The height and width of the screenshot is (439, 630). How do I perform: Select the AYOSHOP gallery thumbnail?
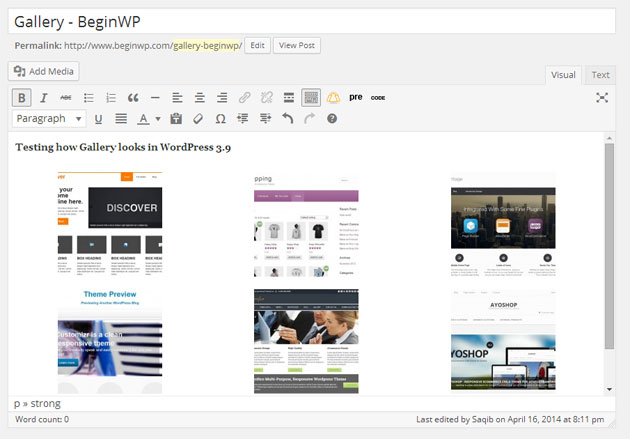503,339
